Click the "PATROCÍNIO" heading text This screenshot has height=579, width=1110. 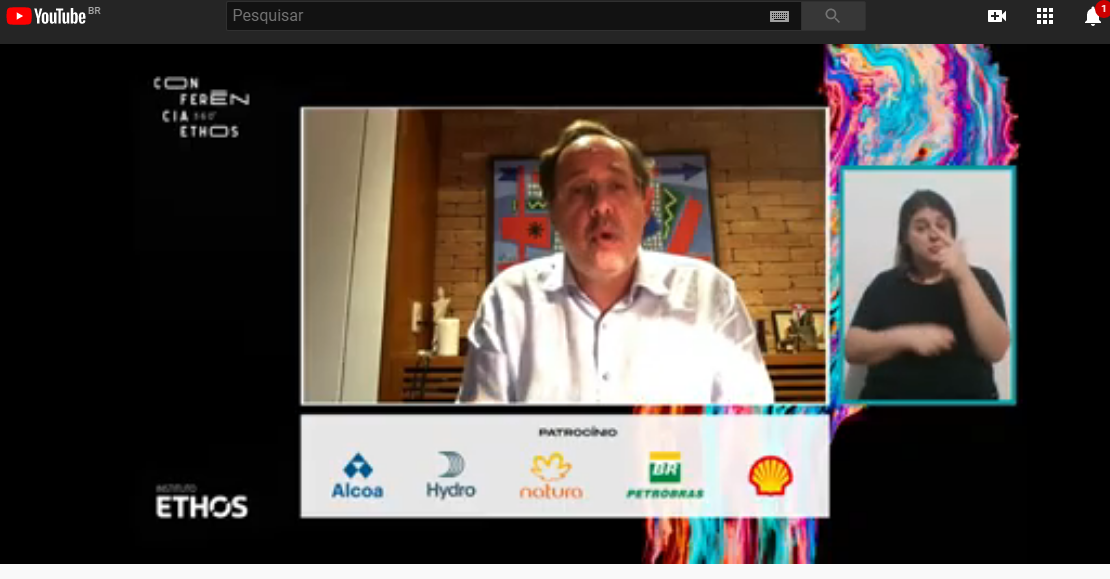pos(578,432)
